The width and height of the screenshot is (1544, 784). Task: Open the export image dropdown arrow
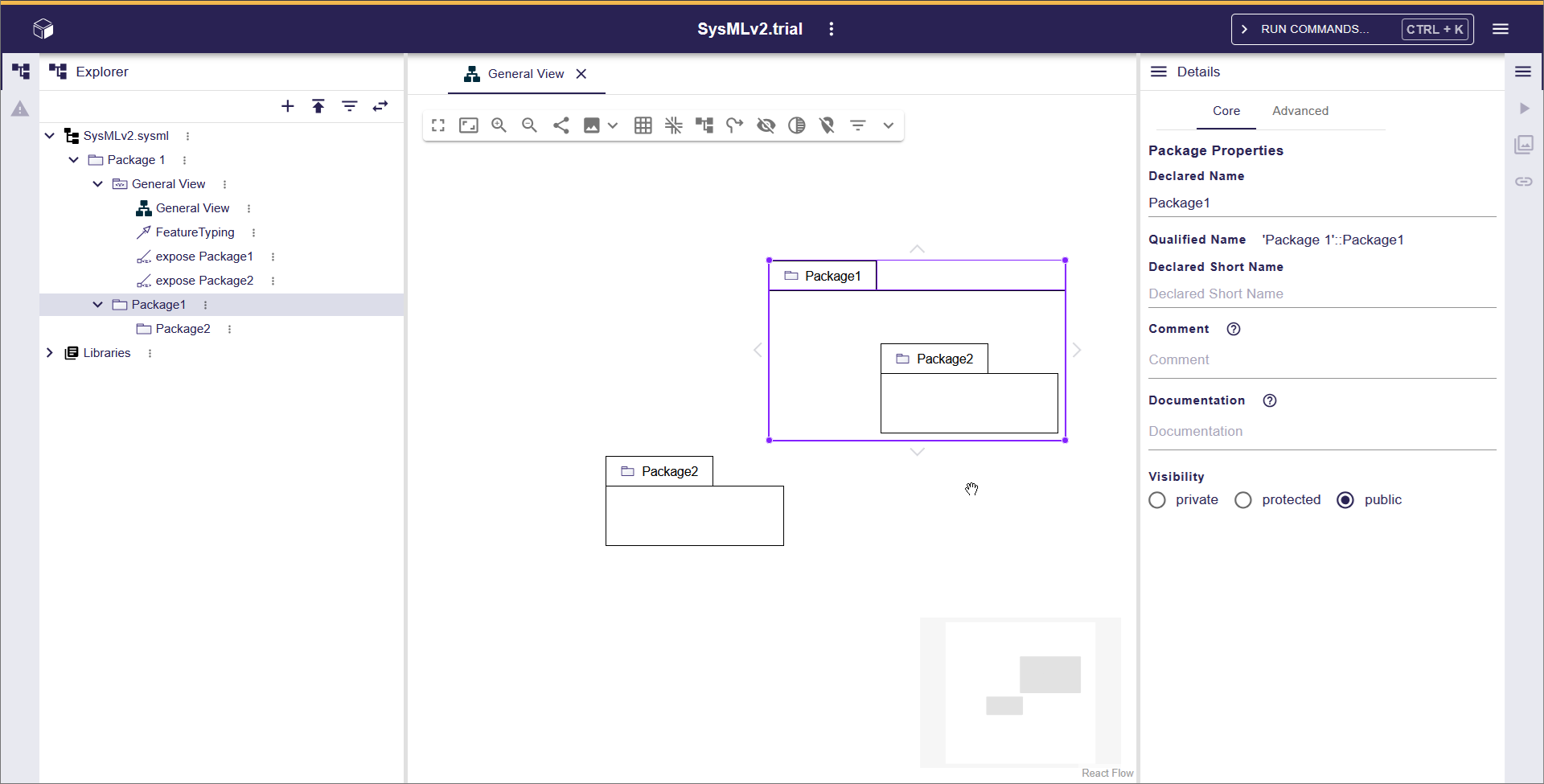[x=613, y=125]
